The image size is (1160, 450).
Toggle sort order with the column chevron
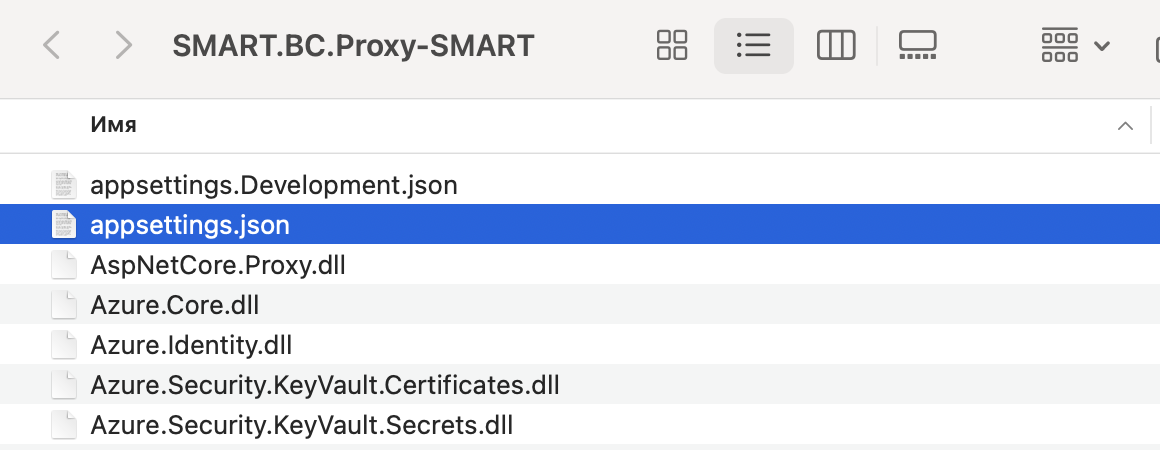click(x=1125, y=126)
